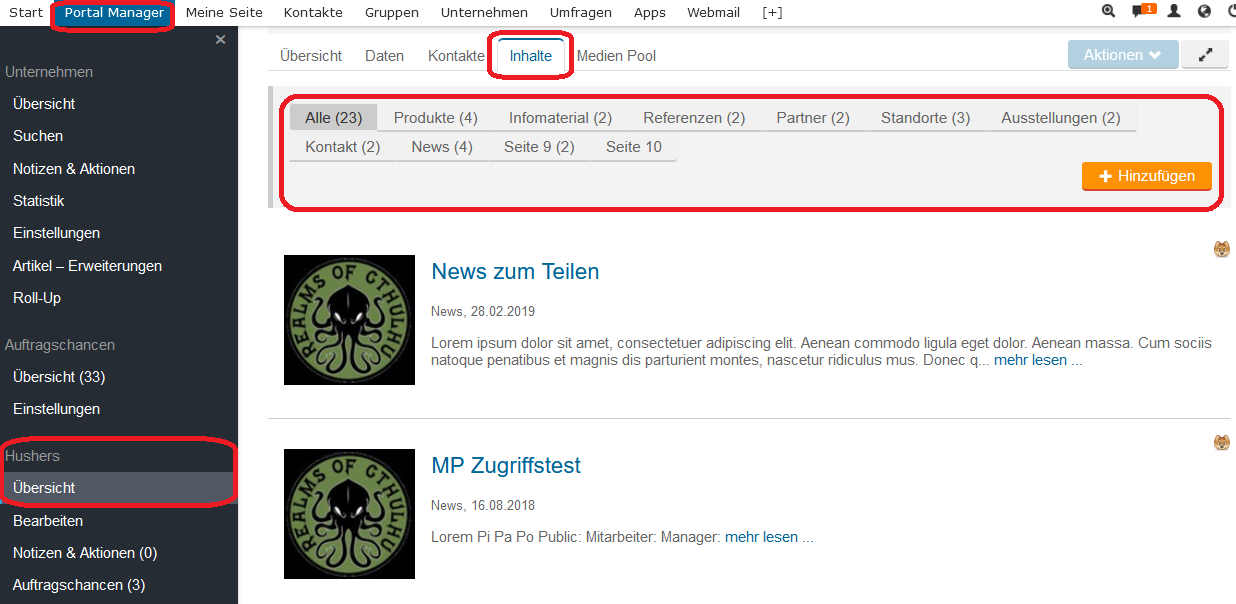Click the globe language icon
Screen dimensions: 1236x604
click(1204, 12)
